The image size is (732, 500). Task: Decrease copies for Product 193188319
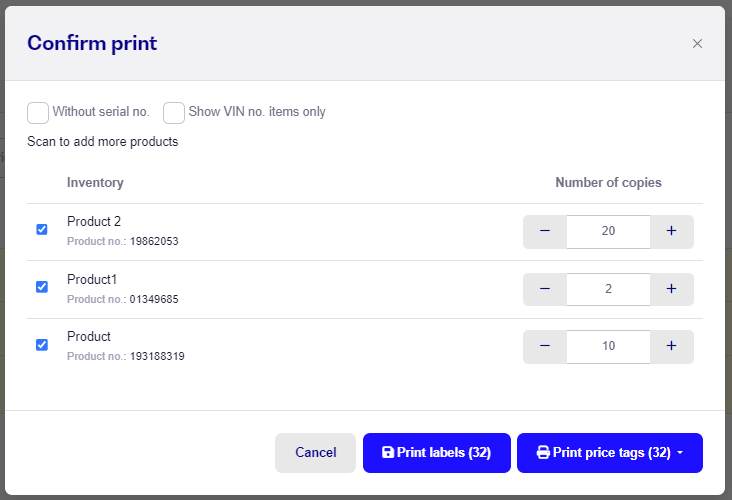[x=545, y=346]
